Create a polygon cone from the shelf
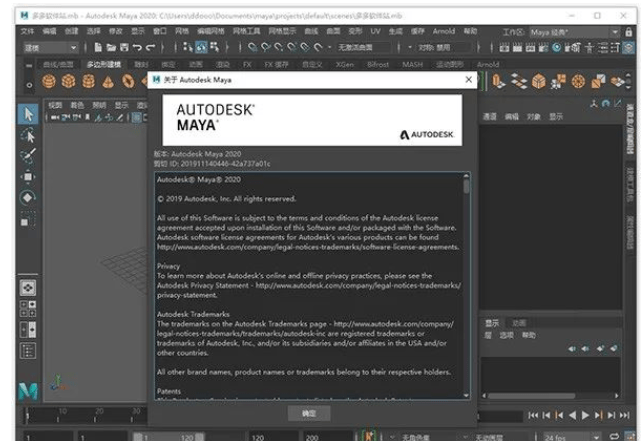This screenshot has width=643, height=441. tap(108, 81)
